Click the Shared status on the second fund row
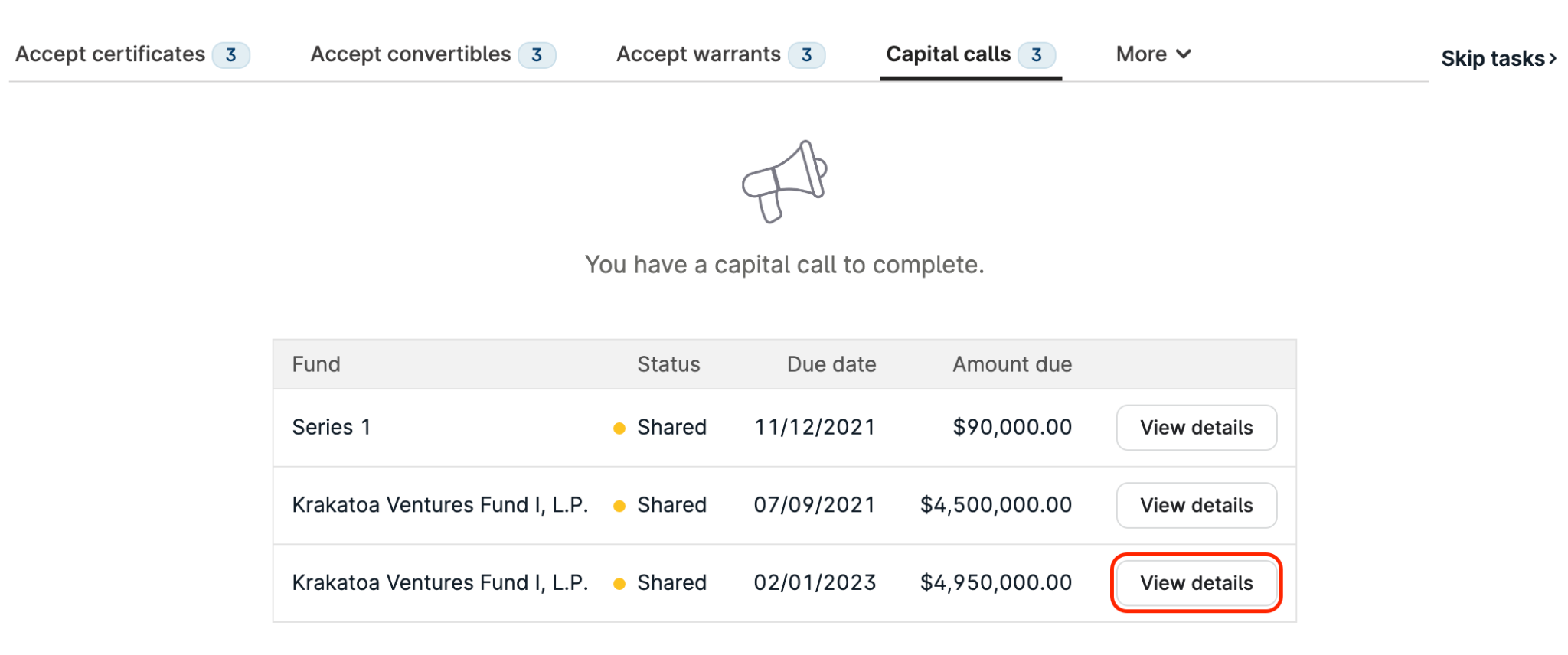 (671, 505)
